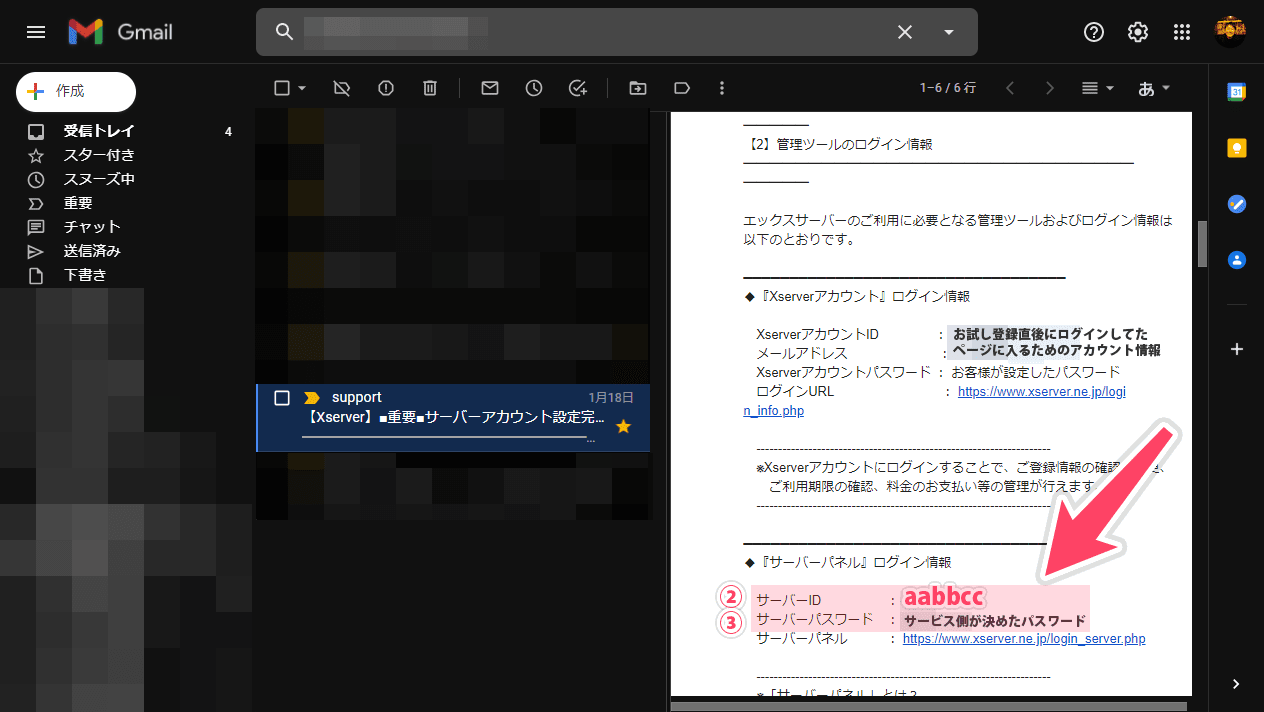
Task: Click the 1–6 / 6 行 count text
Action: click(x=948, y=88)
